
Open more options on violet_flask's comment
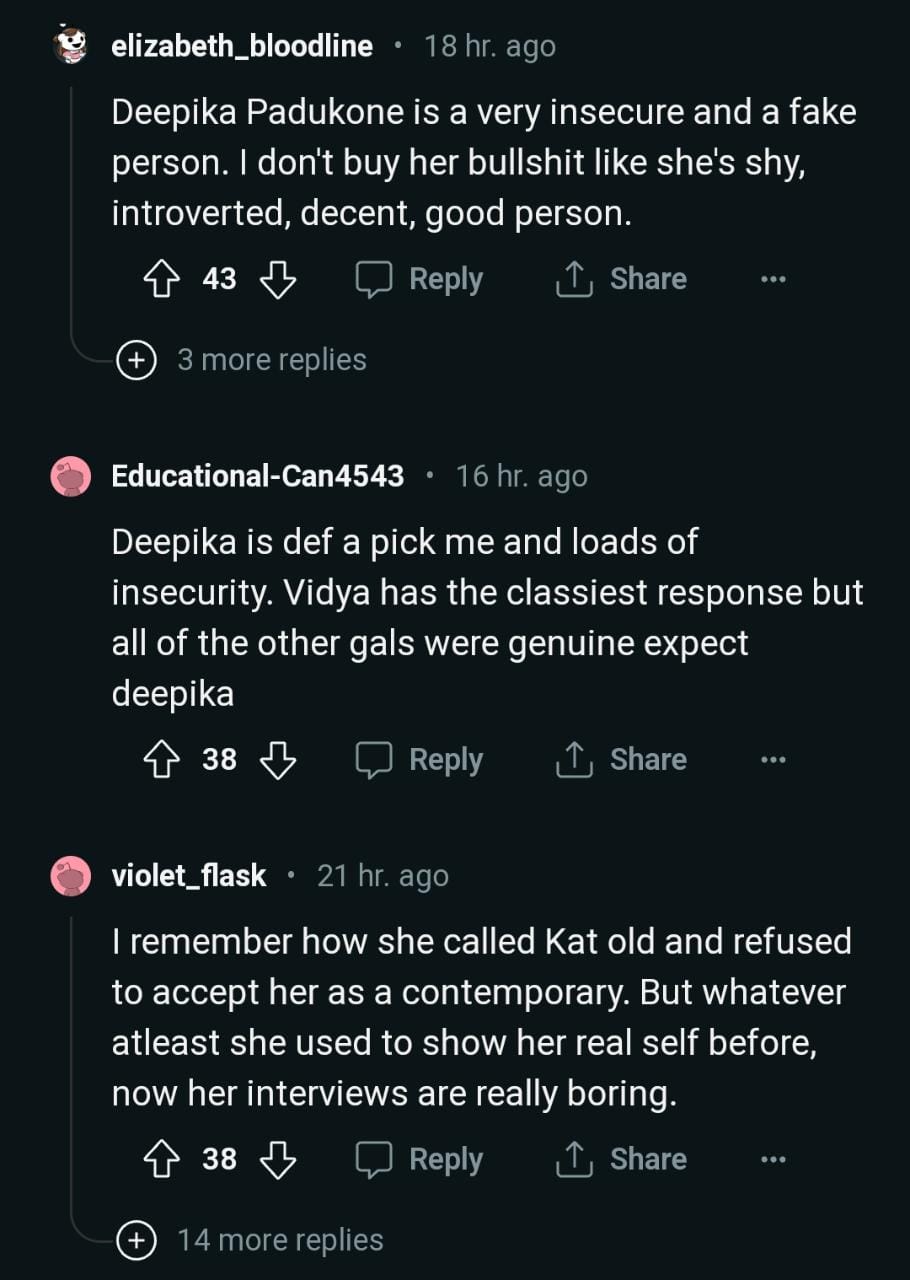click(x=772, y=1159)
